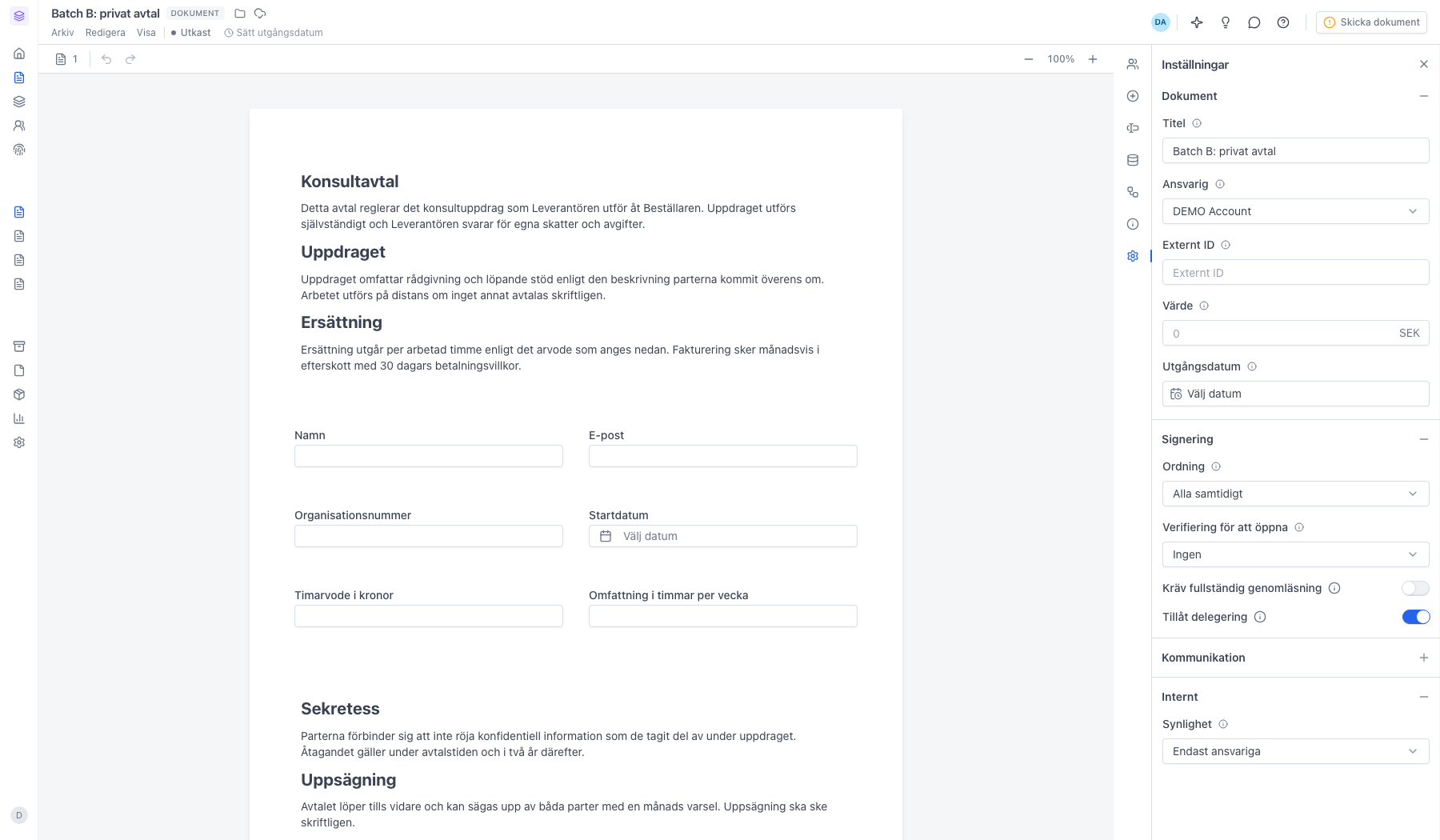The image size is (1440, 840).
Task: Open the Ordning Alla samtidigt dropdown
Action: (x=1295, y=494)
